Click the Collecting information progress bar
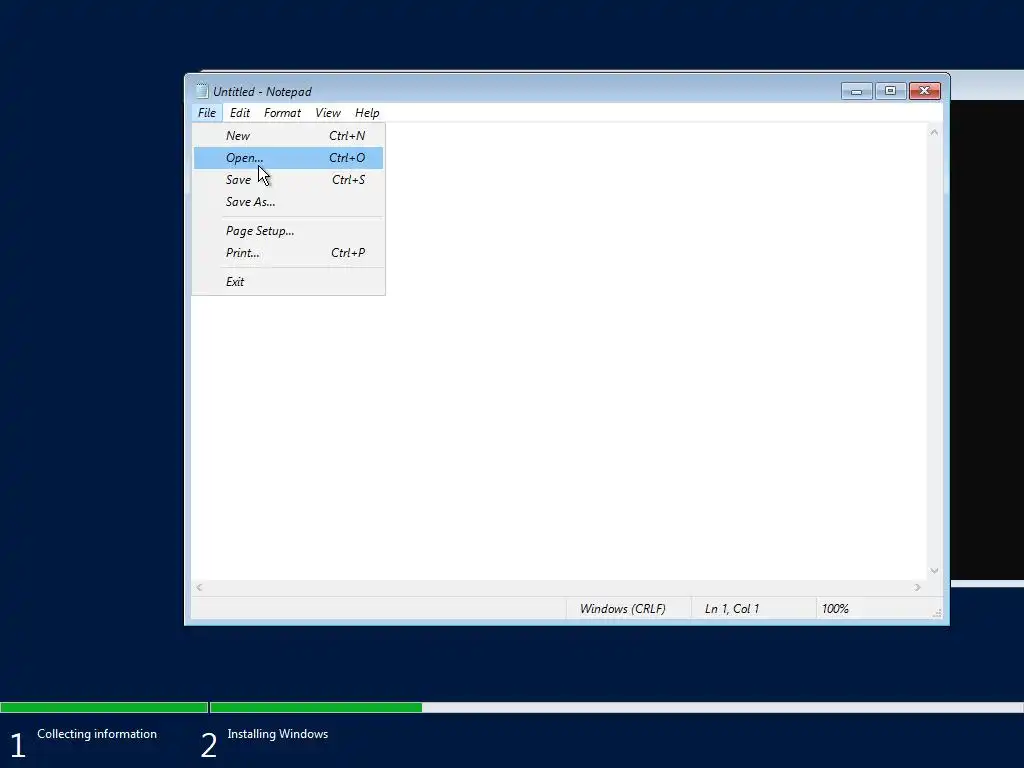Image resolution: width=1024 pixels, height=768 pixels. click(x=104, y=707)
